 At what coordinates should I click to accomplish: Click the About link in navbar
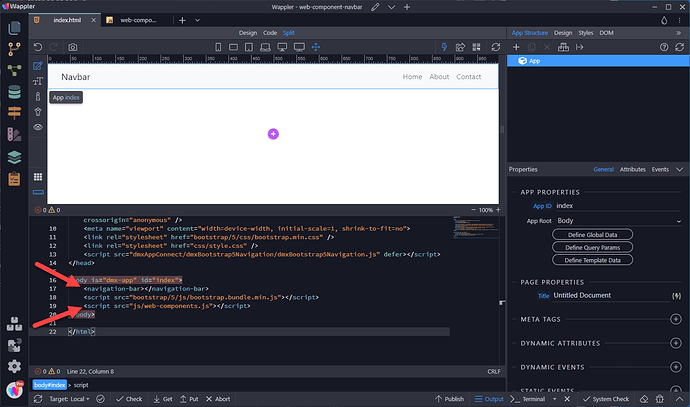coord(439,77)
